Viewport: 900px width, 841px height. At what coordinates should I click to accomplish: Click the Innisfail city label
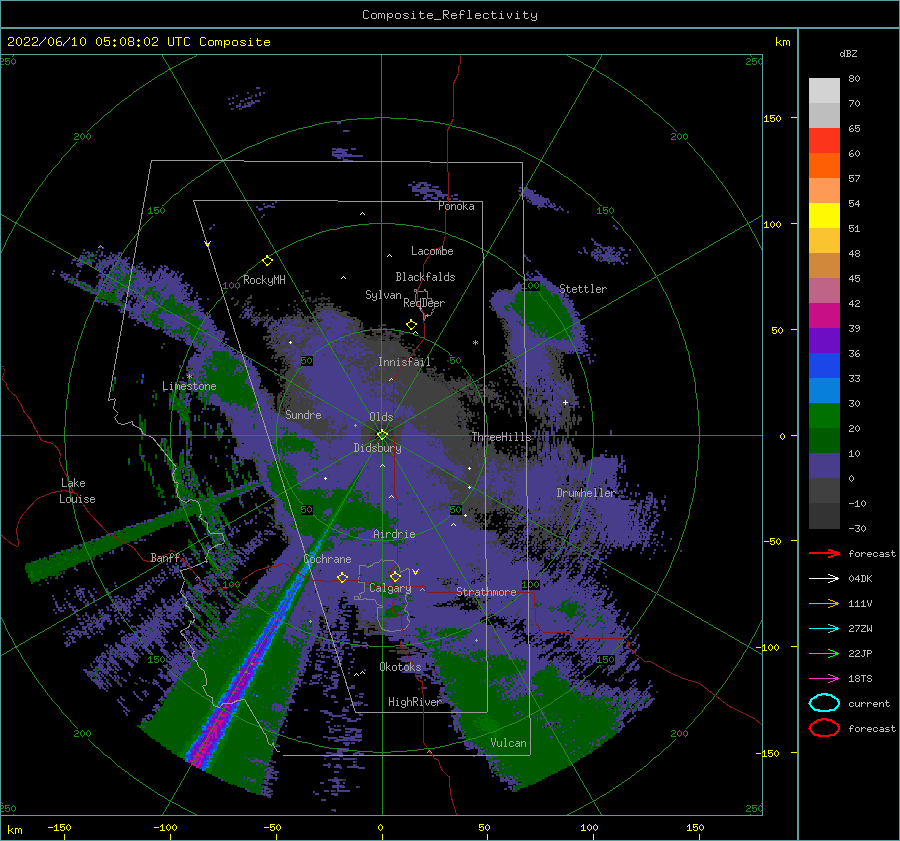(x=404, y=362)
